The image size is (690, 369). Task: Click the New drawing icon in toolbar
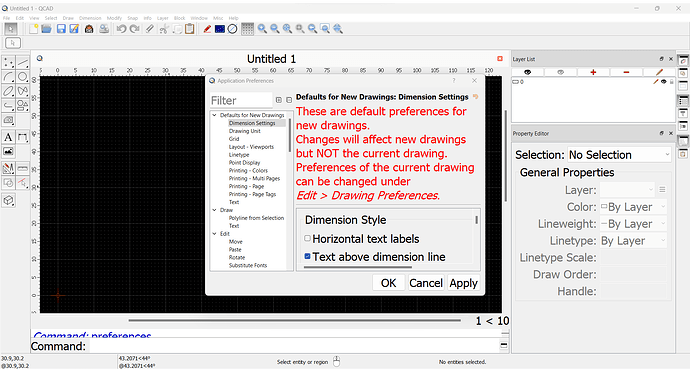[x=33, y=29]
